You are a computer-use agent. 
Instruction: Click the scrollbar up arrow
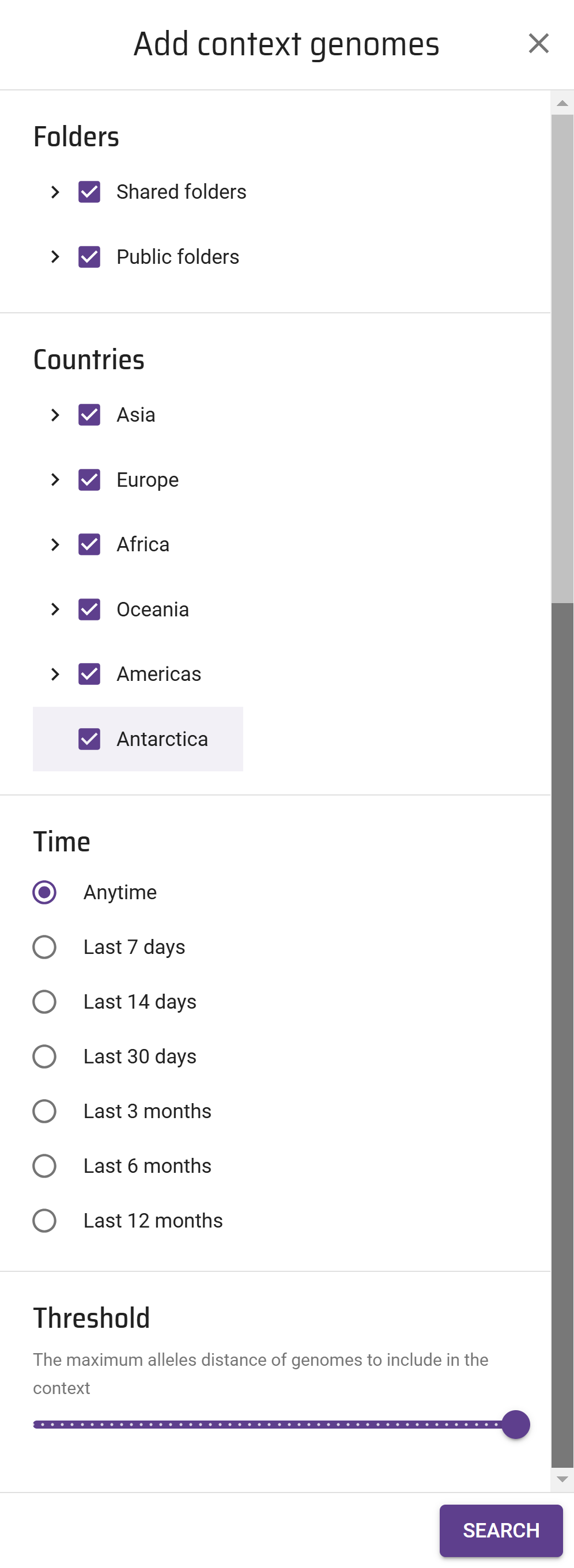tap(562, 104)
